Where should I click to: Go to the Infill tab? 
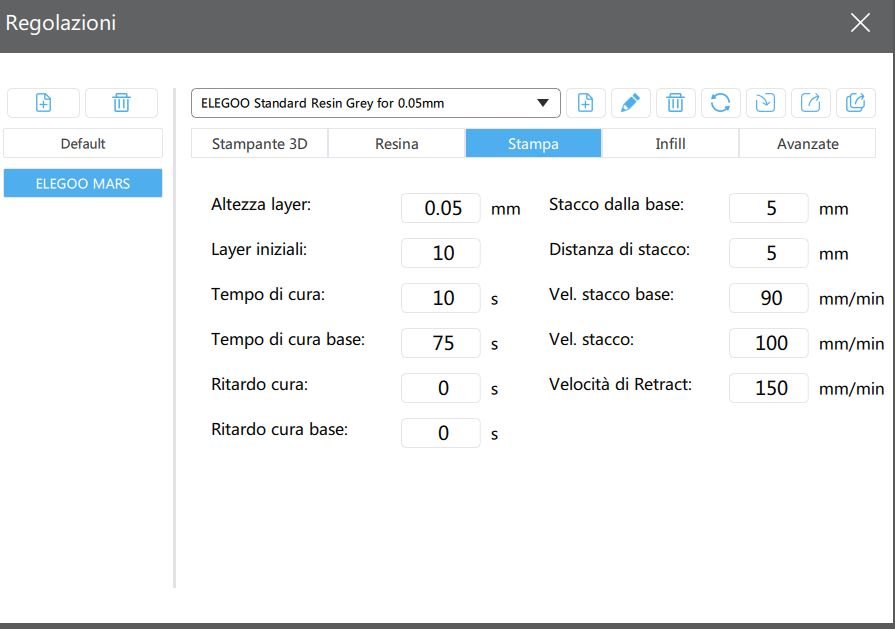point(670,143)
